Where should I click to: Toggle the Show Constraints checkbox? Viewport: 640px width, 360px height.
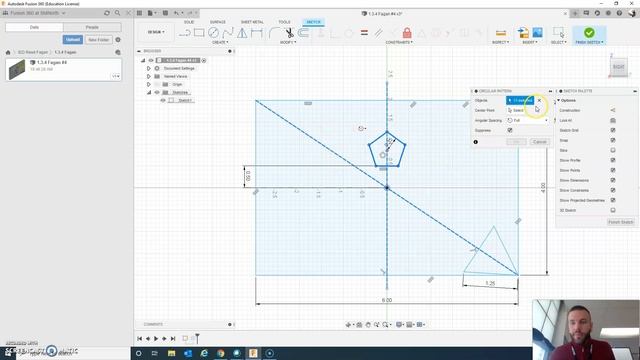[x=613, y=190]
